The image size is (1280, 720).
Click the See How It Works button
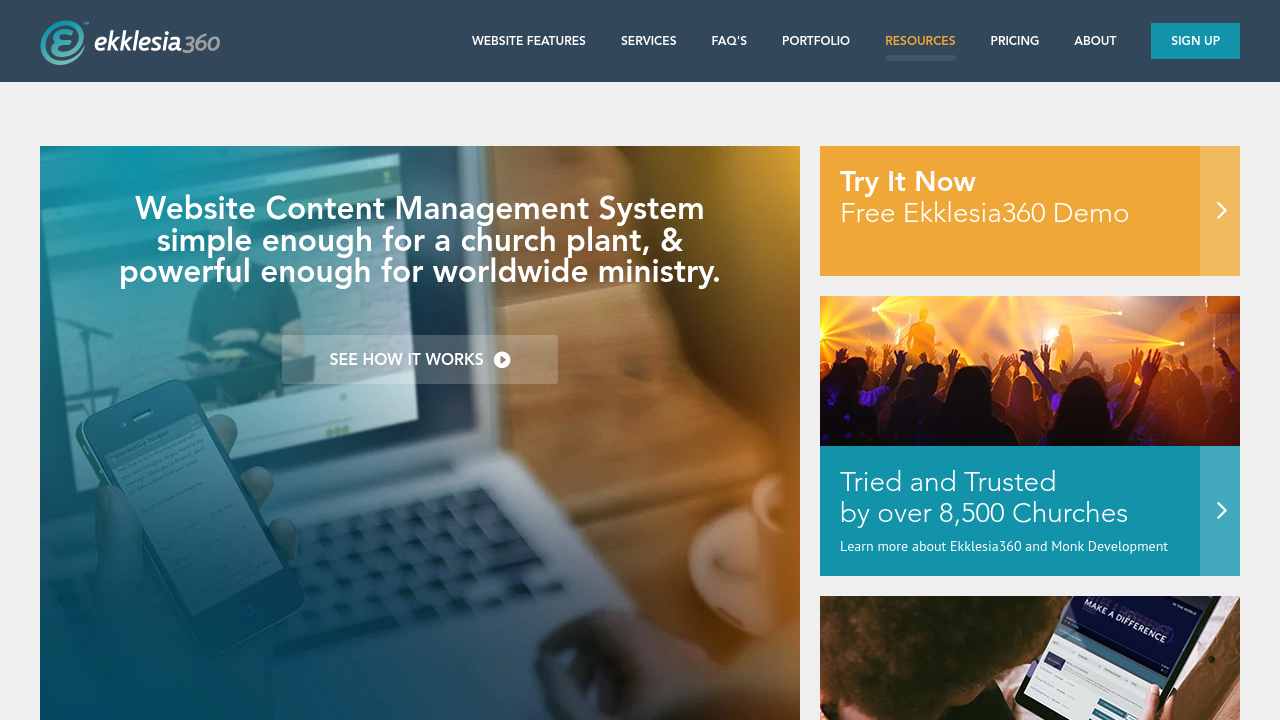420,359
